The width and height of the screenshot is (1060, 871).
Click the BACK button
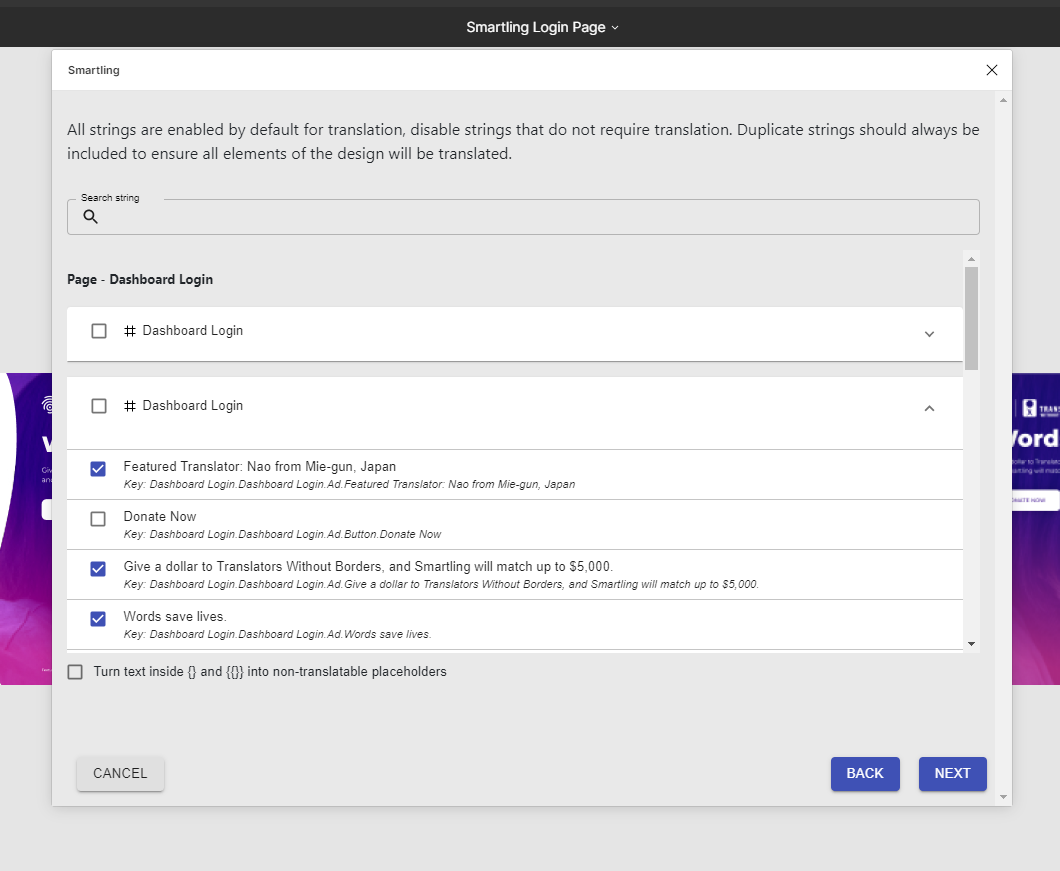865,773
